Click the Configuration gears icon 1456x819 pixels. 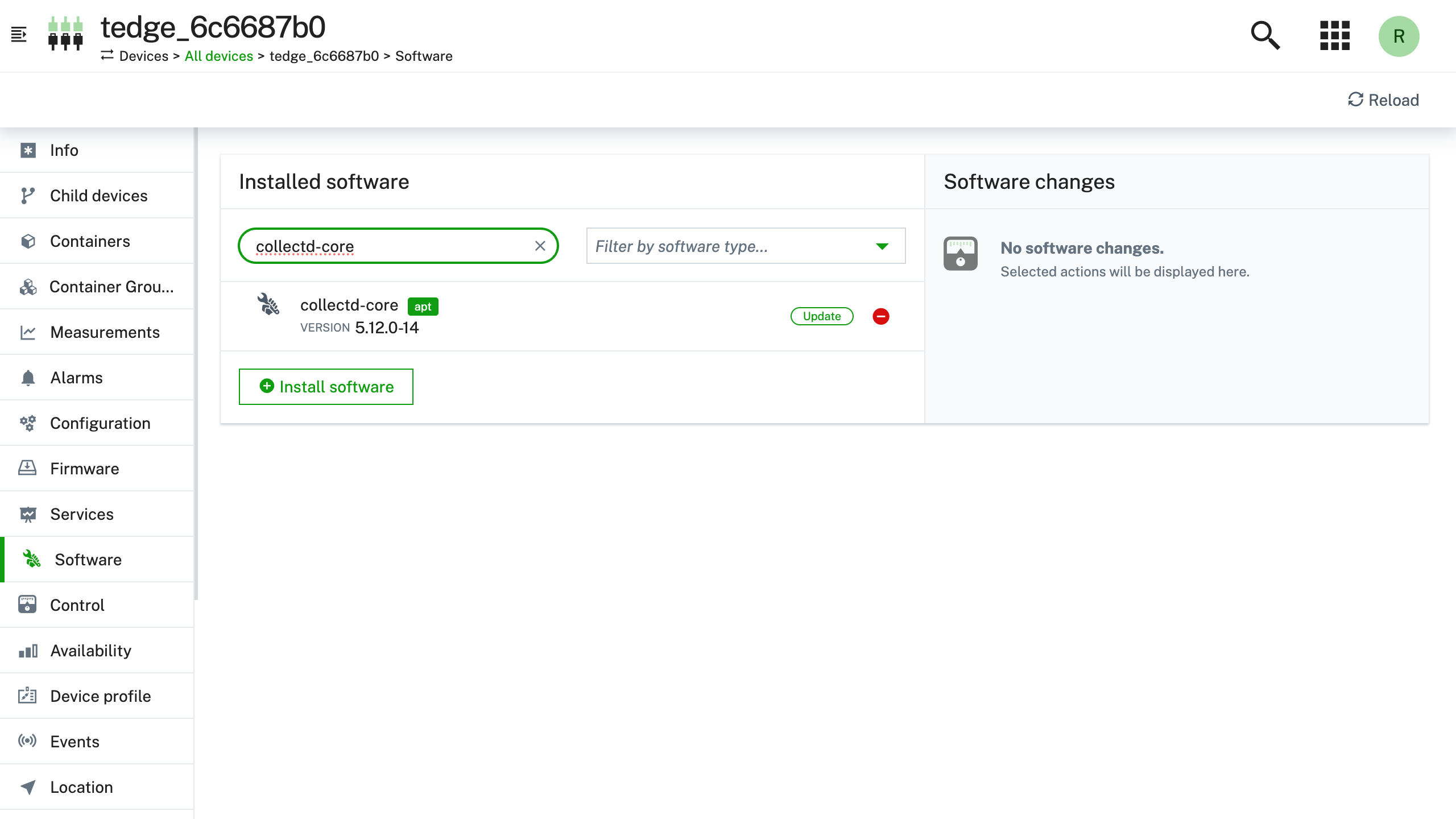pyautogui.click(x=28, y=423)
